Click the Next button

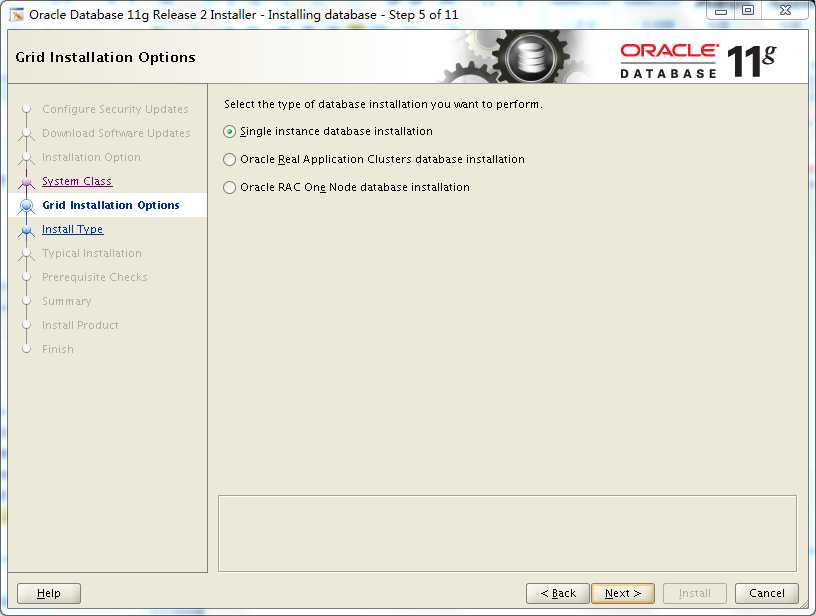(x=623, y=593)
